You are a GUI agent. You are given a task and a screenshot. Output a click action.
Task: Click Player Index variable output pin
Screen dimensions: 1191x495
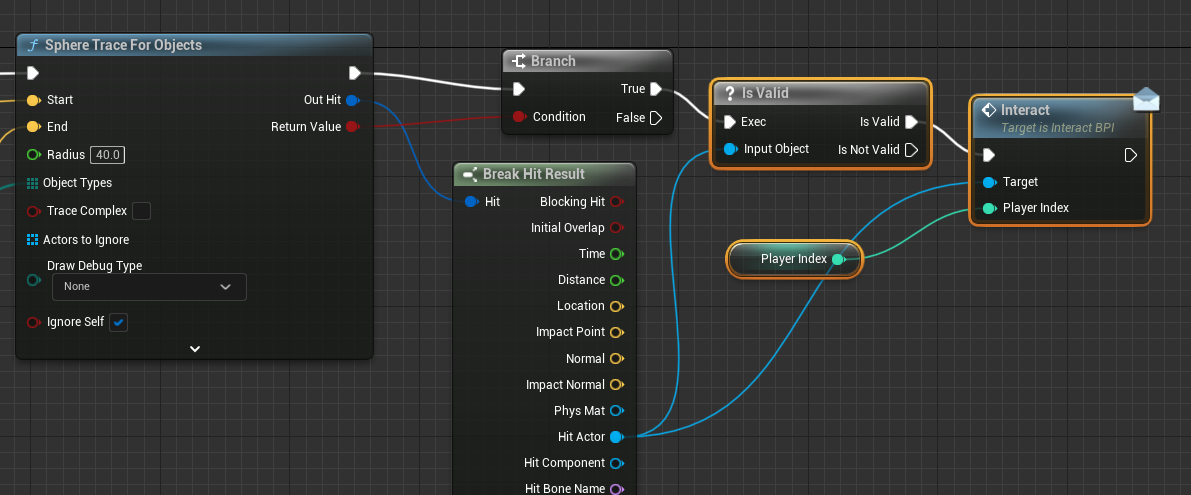point(839,260)
